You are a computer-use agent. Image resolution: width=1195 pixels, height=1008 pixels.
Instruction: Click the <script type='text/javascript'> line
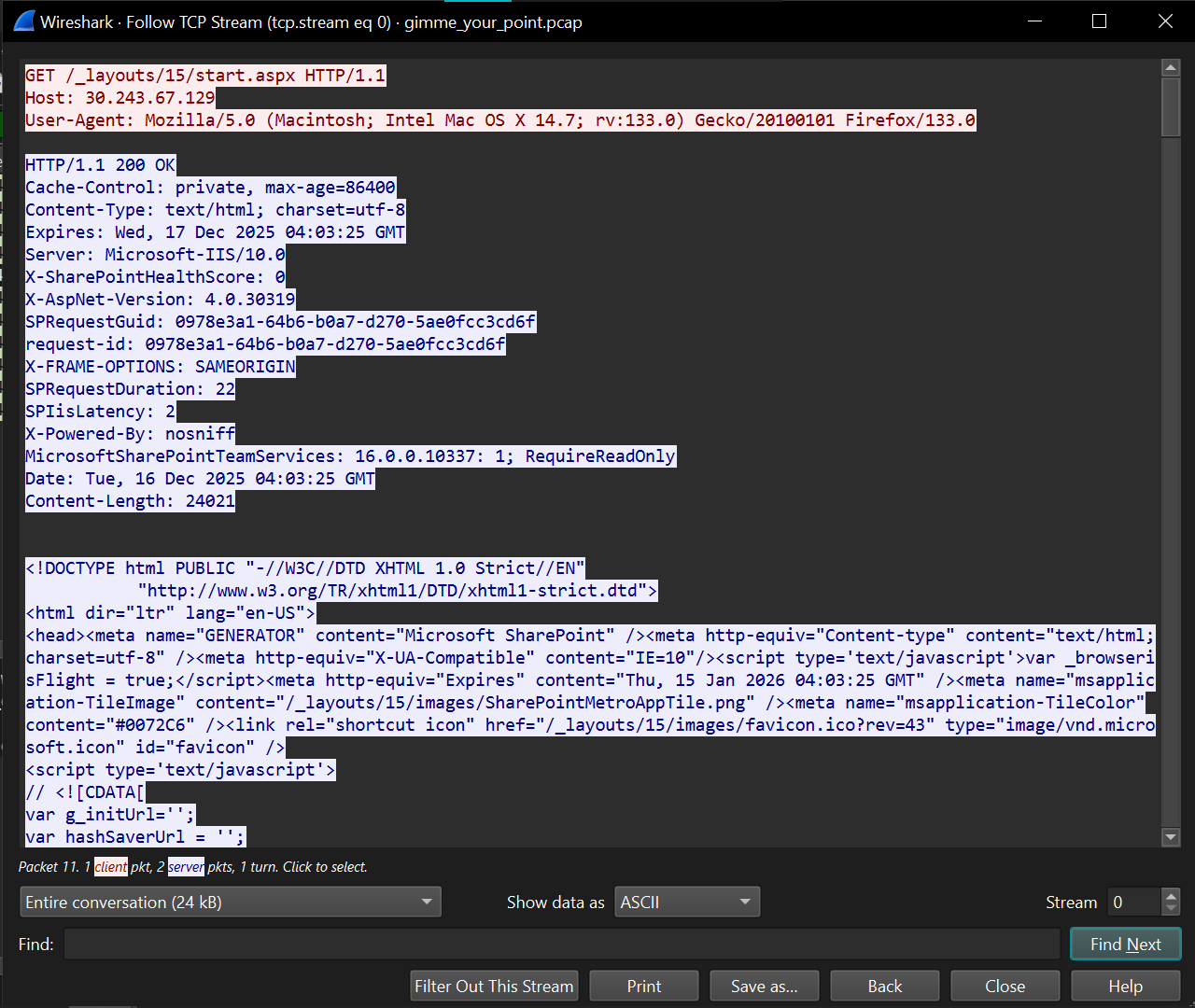click(x=180, y=770)
